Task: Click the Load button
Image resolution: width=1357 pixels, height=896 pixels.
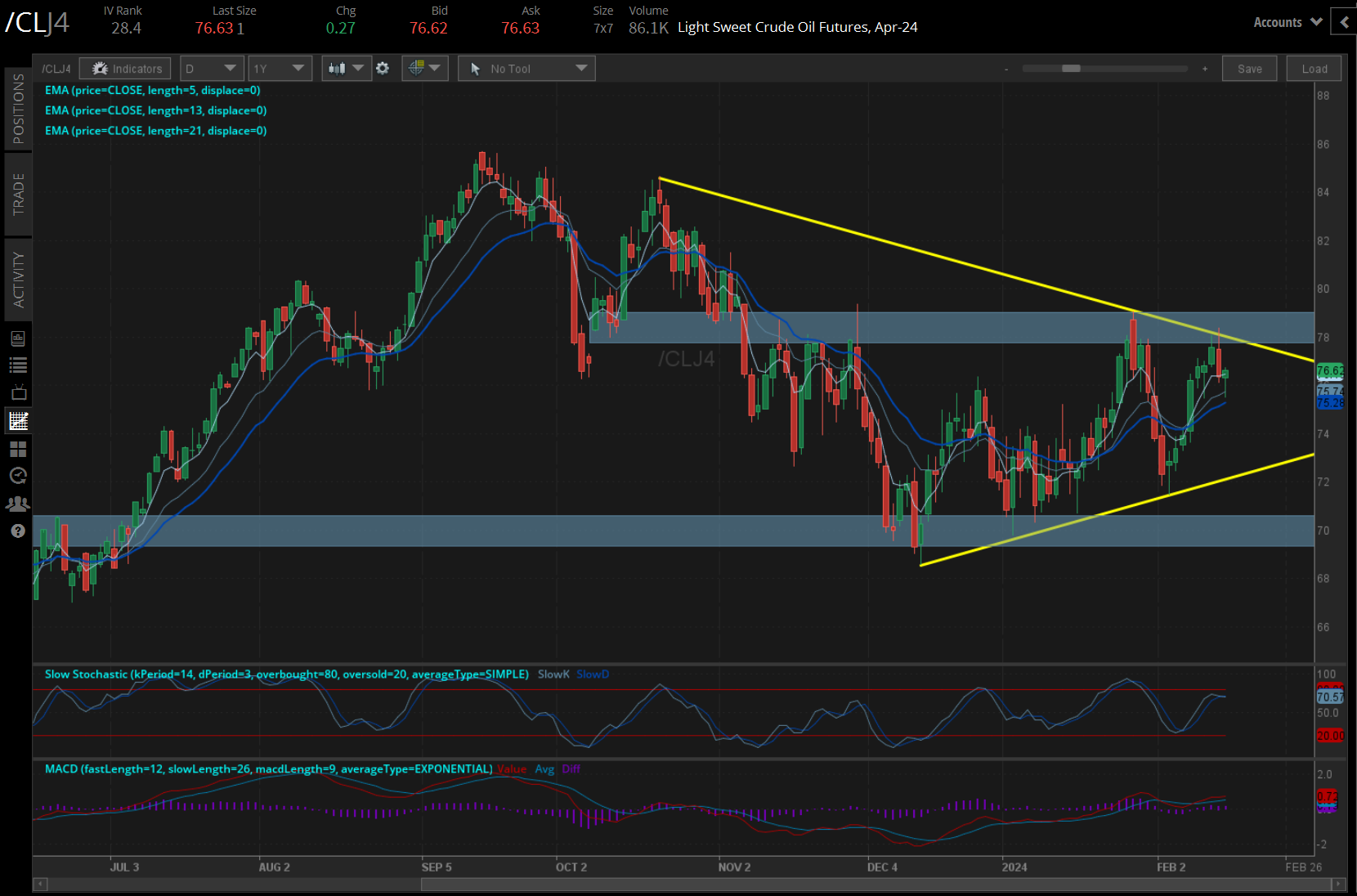Action: point(1314,69)
